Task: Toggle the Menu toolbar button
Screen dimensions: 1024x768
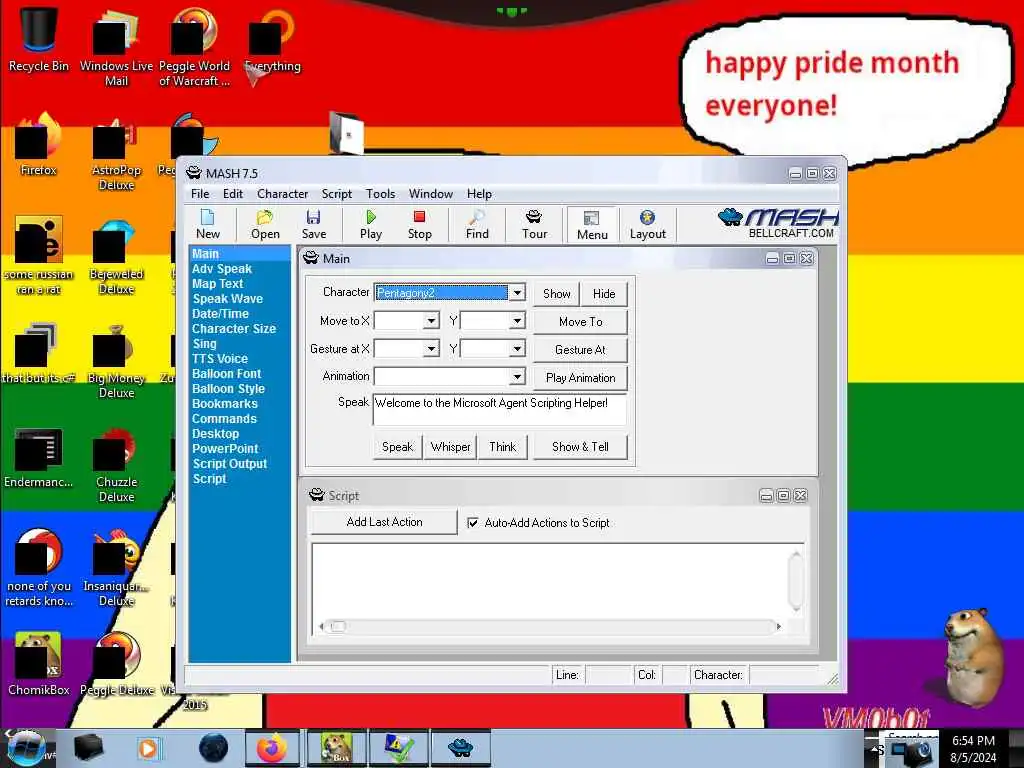Action: click(592, 225)
